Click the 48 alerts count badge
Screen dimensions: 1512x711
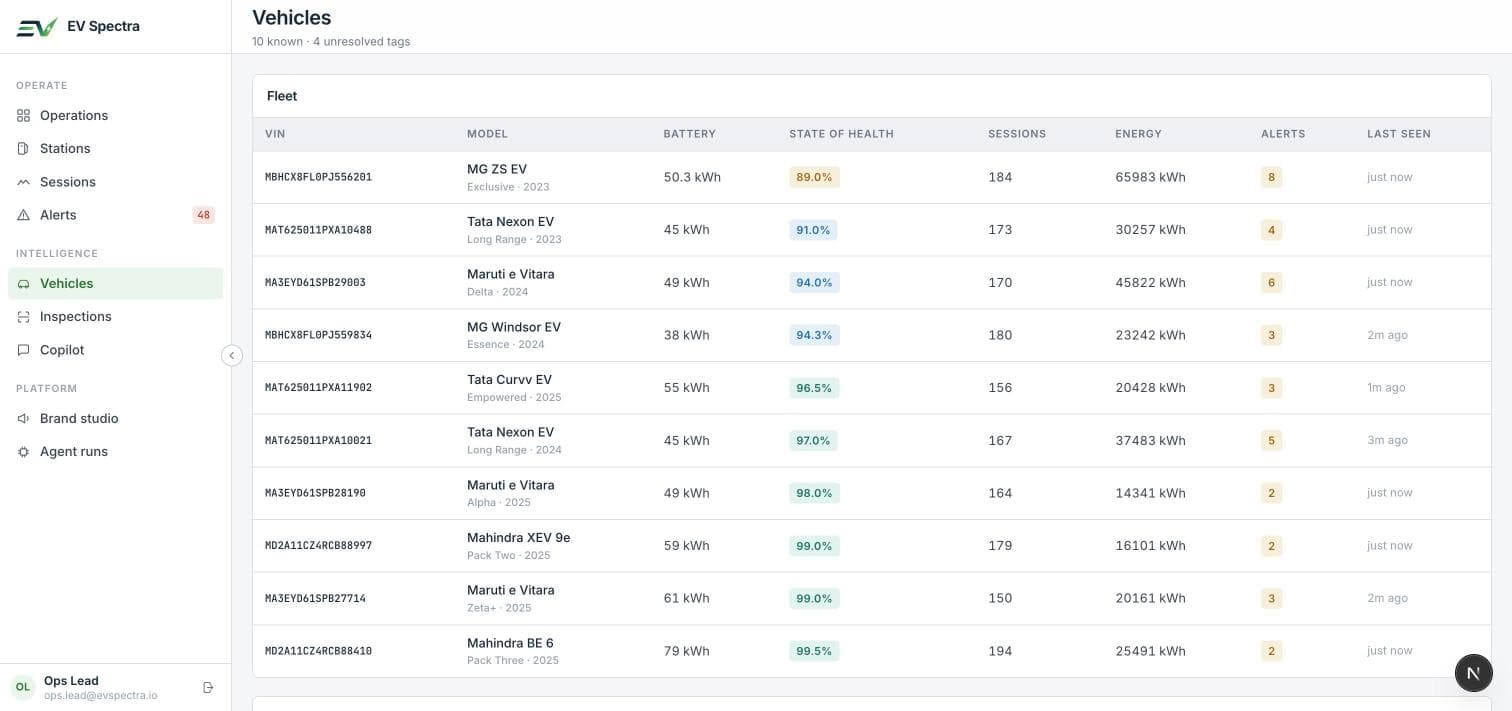(x=204, y=215)
